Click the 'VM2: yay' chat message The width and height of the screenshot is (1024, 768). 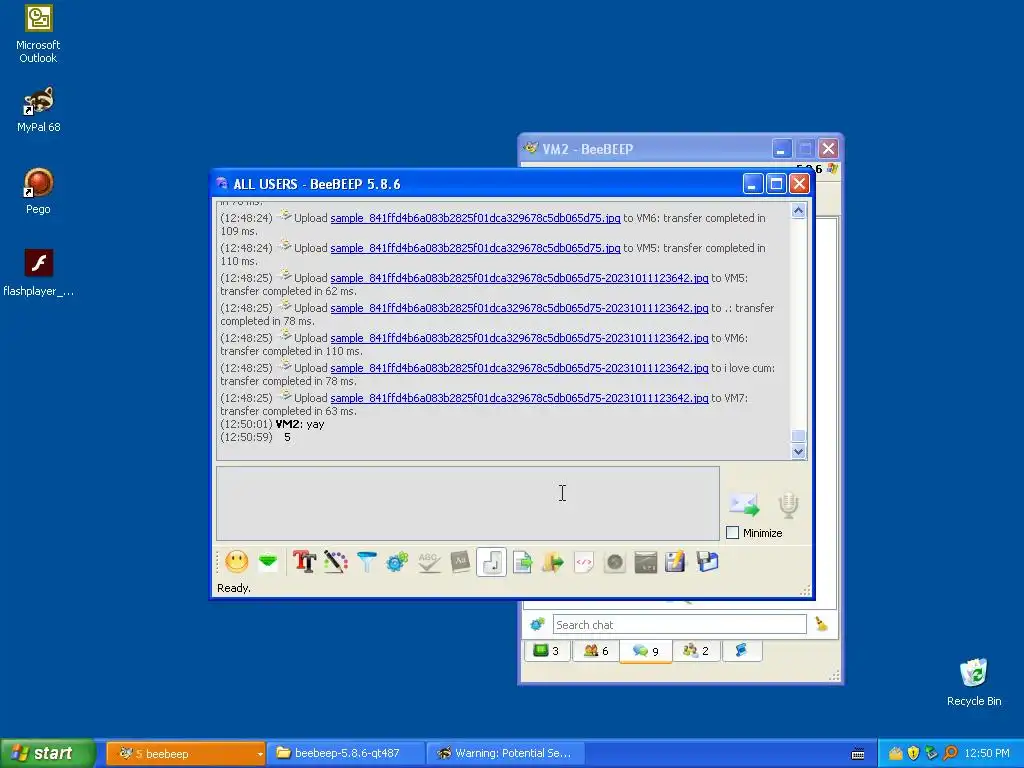pyautogui.click(x=300, y=424)
